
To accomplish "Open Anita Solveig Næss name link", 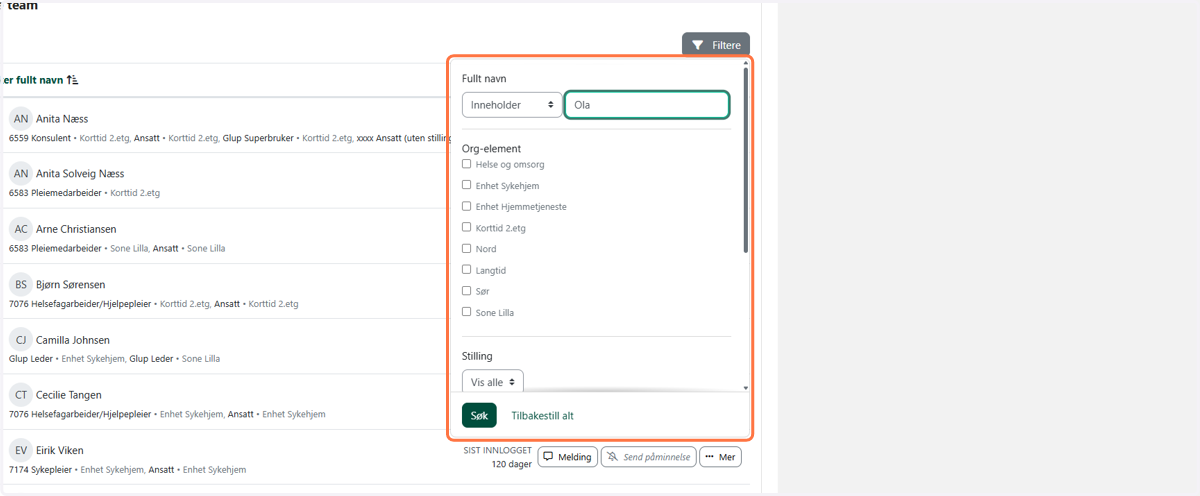I will [x=80, y=174].
